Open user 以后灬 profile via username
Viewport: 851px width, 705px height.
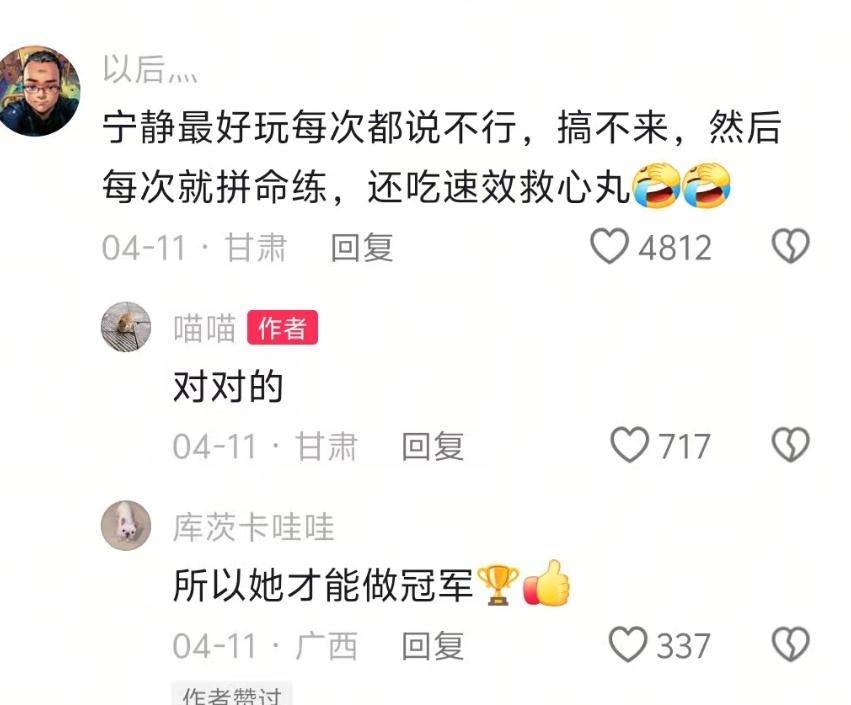coord(150,70)
